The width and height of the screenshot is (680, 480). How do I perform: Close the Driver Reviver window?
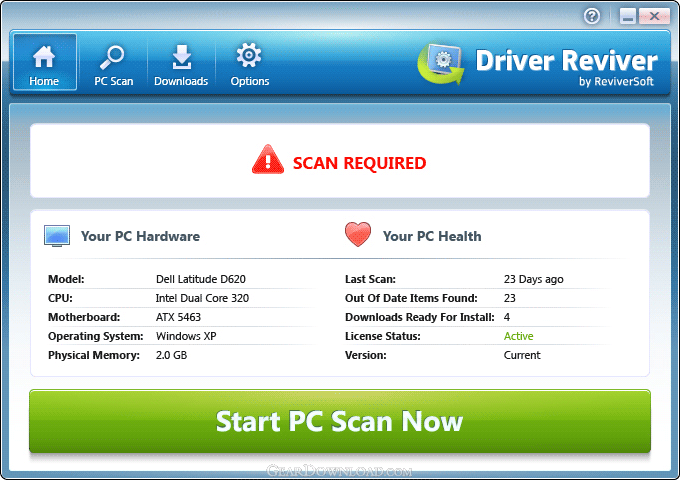point(654,16)
